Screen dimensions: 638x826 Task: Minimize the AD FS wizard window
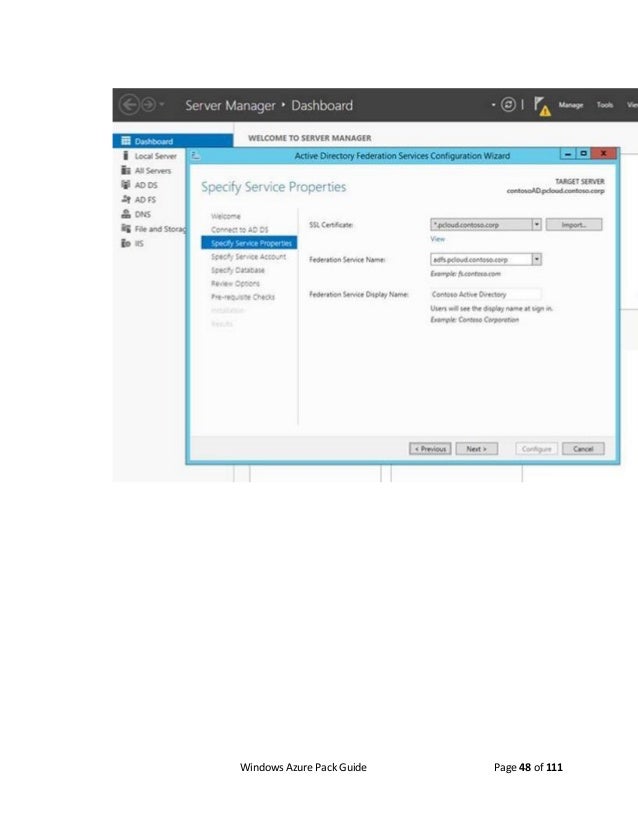[567, 153]
